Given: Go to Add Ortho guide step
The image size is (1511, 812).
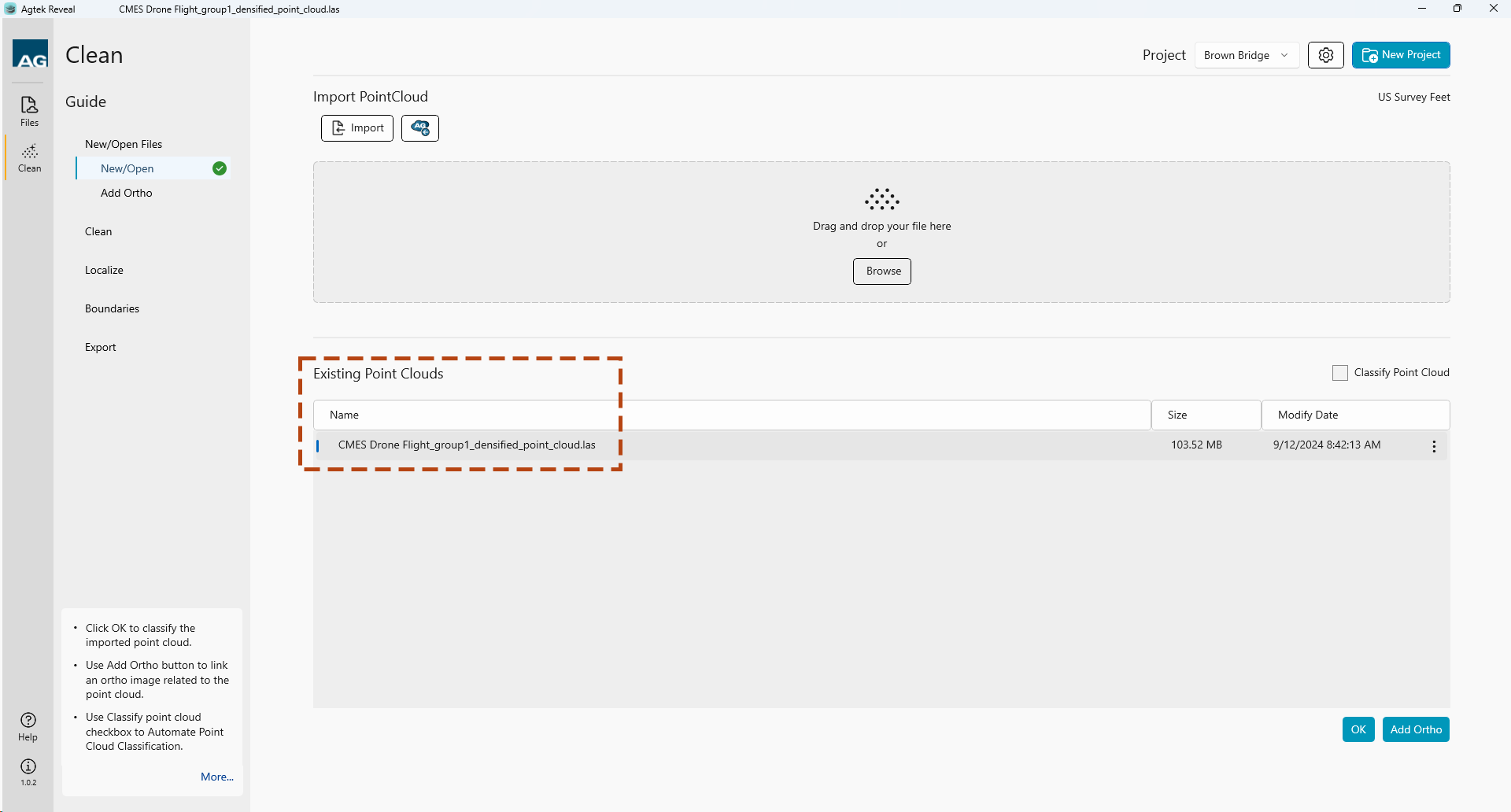Looking at the screenshot, I should (x=127, y=193).
